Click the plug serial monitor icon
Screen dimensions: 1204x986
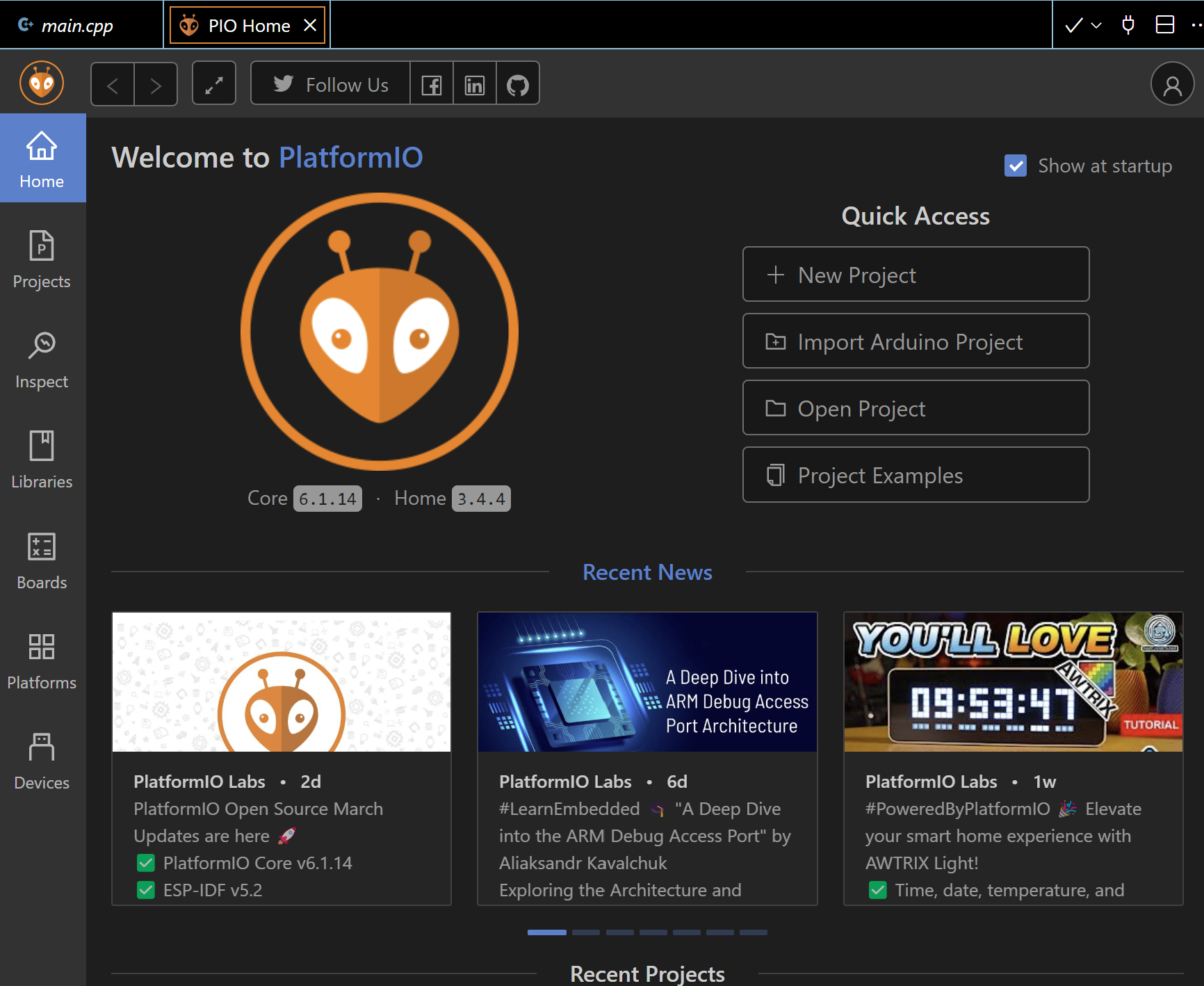1128,25
